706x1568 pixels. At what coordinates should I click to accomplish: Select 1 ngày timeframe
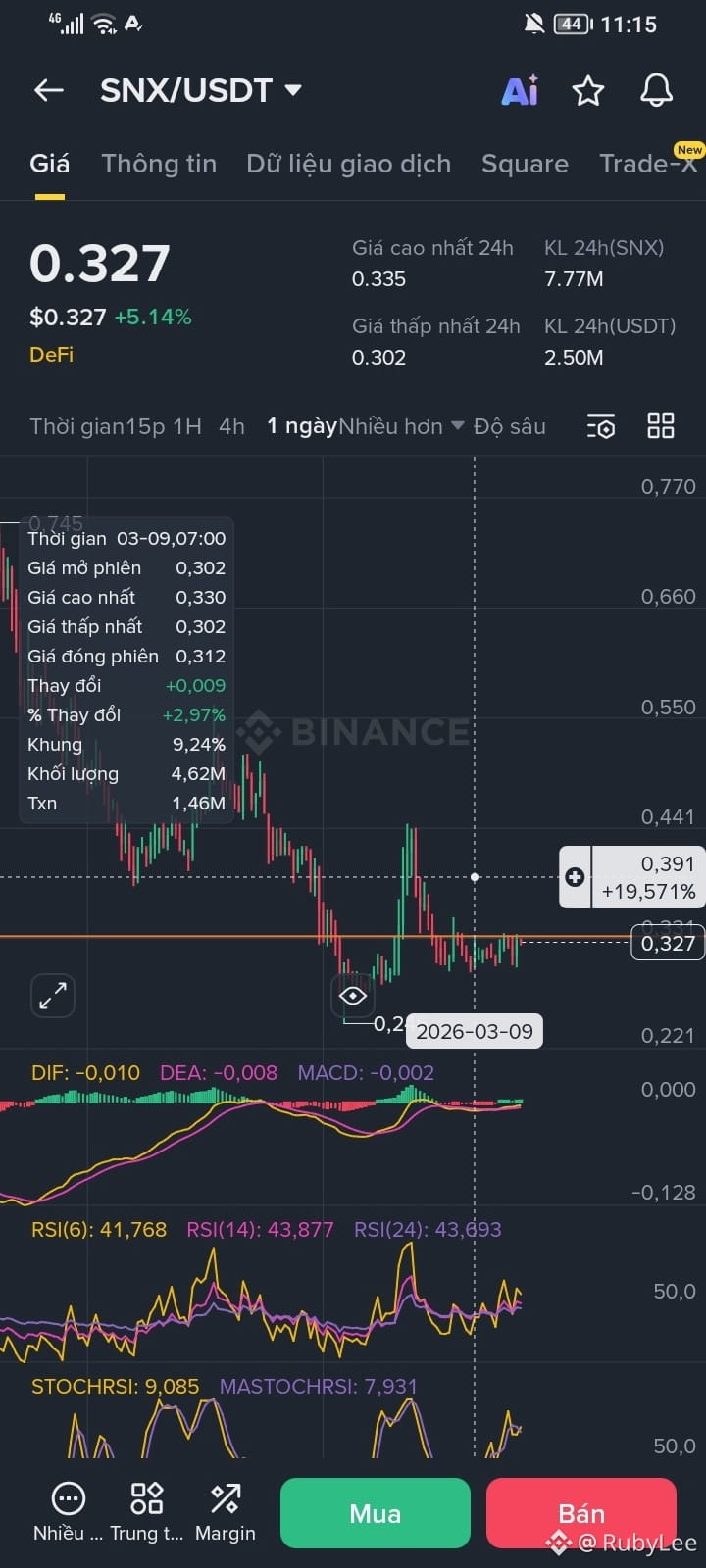pos(302,426)
